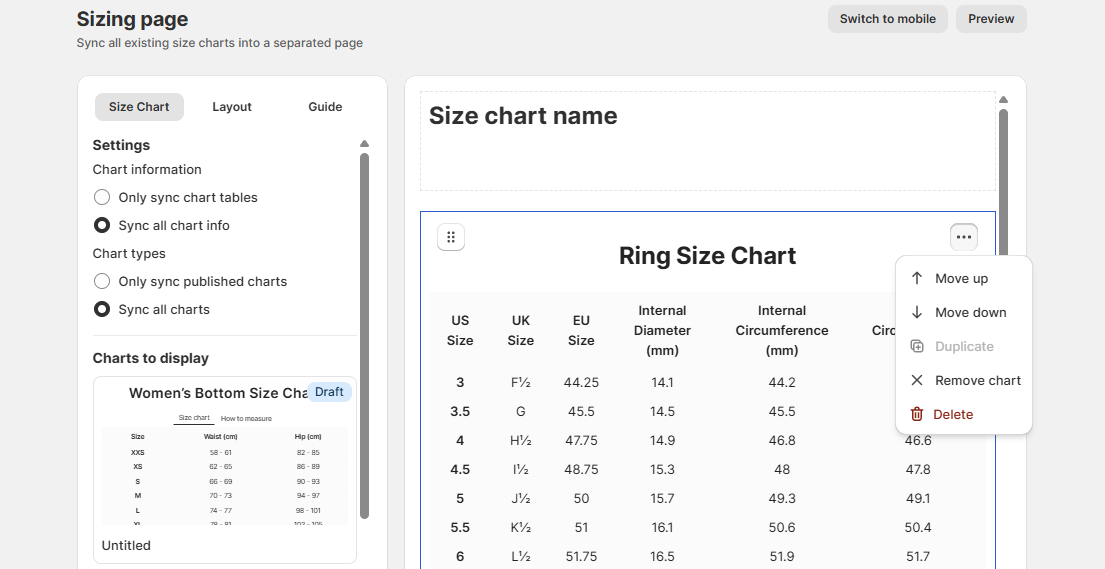Image resolution: width=1105 pixels, height=569 pixels.
Task: Click the Remove chart X icon
Action: click(917, 381)
